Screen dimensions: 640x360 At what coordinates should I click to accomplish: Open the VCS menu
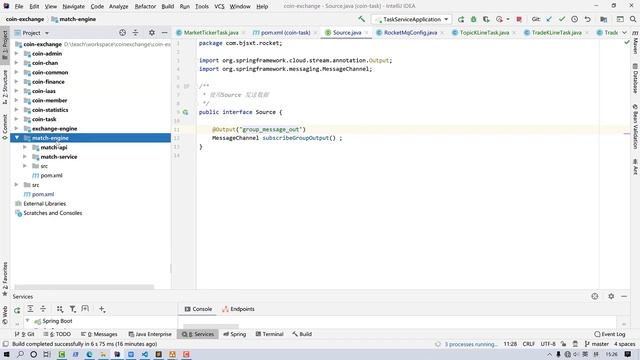point(219,7)
